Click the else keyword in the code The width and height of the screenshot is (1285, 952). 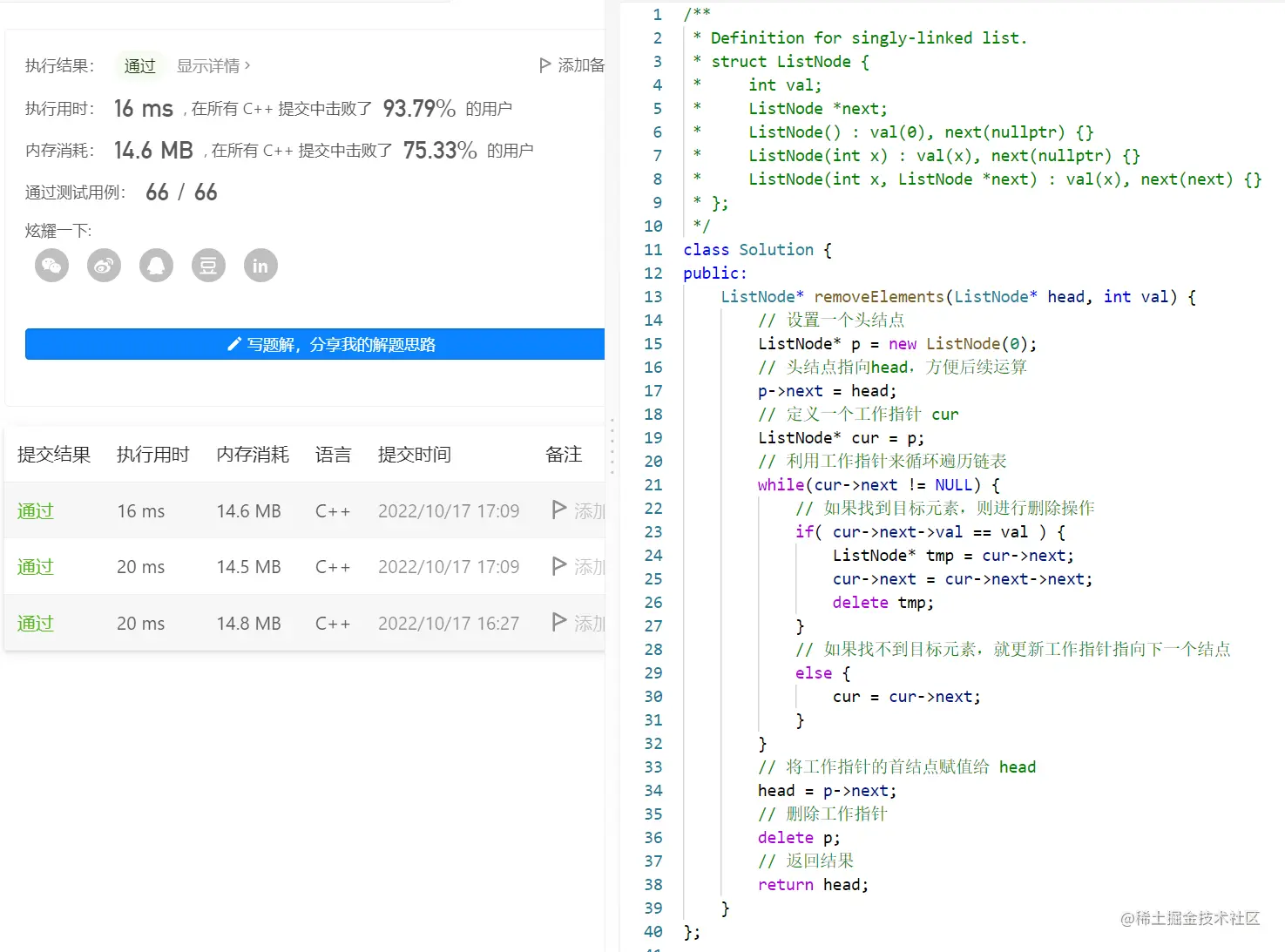[814, 673]
